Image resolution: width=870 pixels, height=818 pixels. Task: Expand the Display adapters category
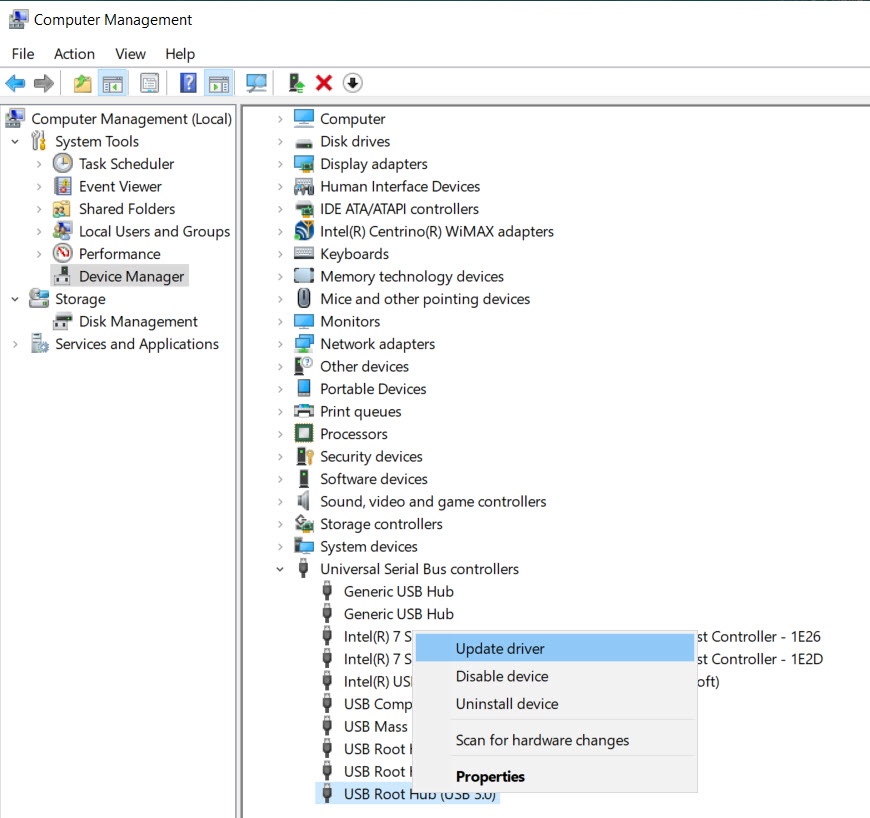[280, 164]
